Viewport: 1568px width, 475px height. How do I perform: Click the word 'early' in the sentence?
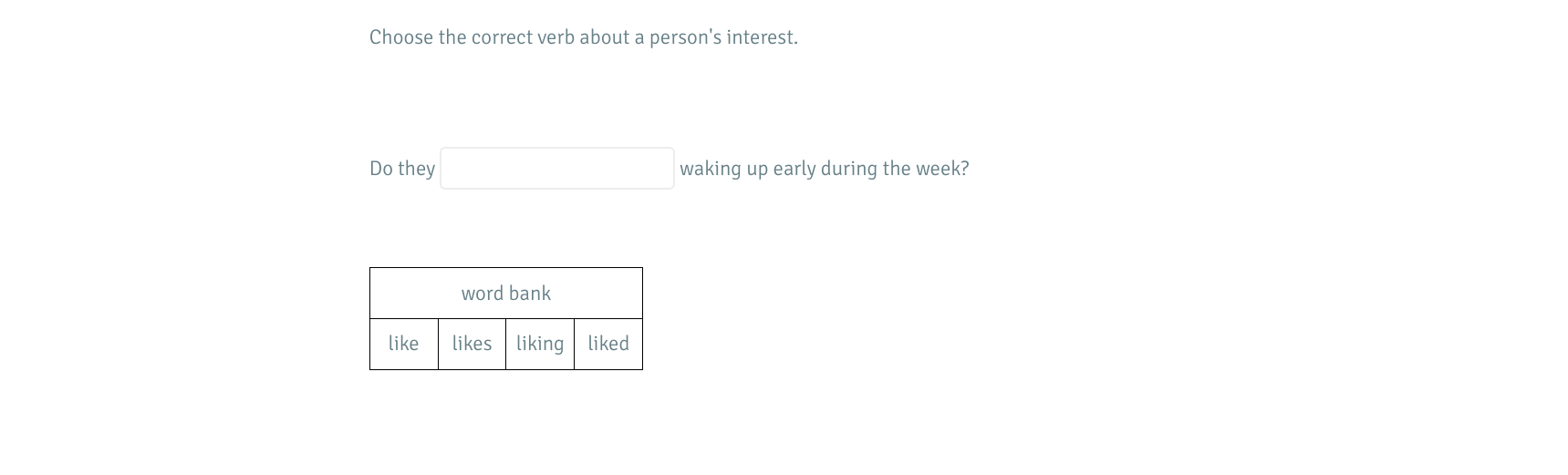(794, 169)
